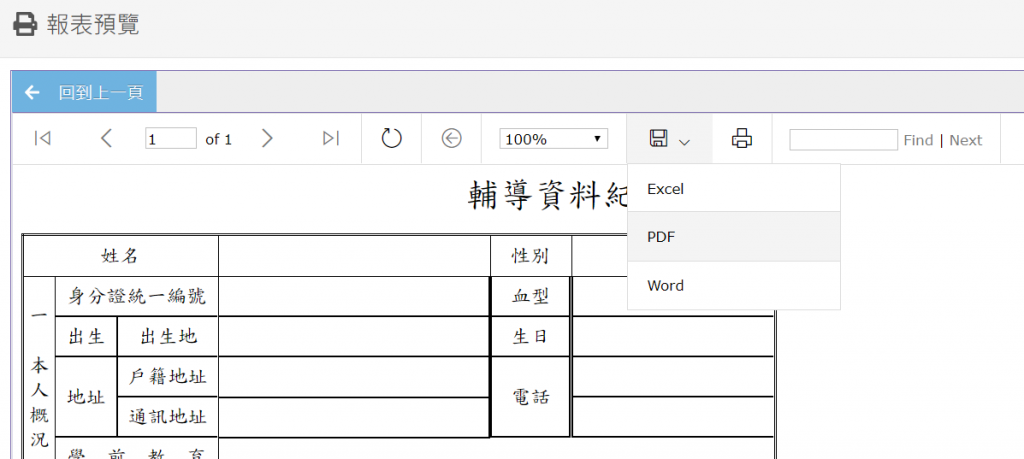Collapse the export menu chevron

(684, 142)
